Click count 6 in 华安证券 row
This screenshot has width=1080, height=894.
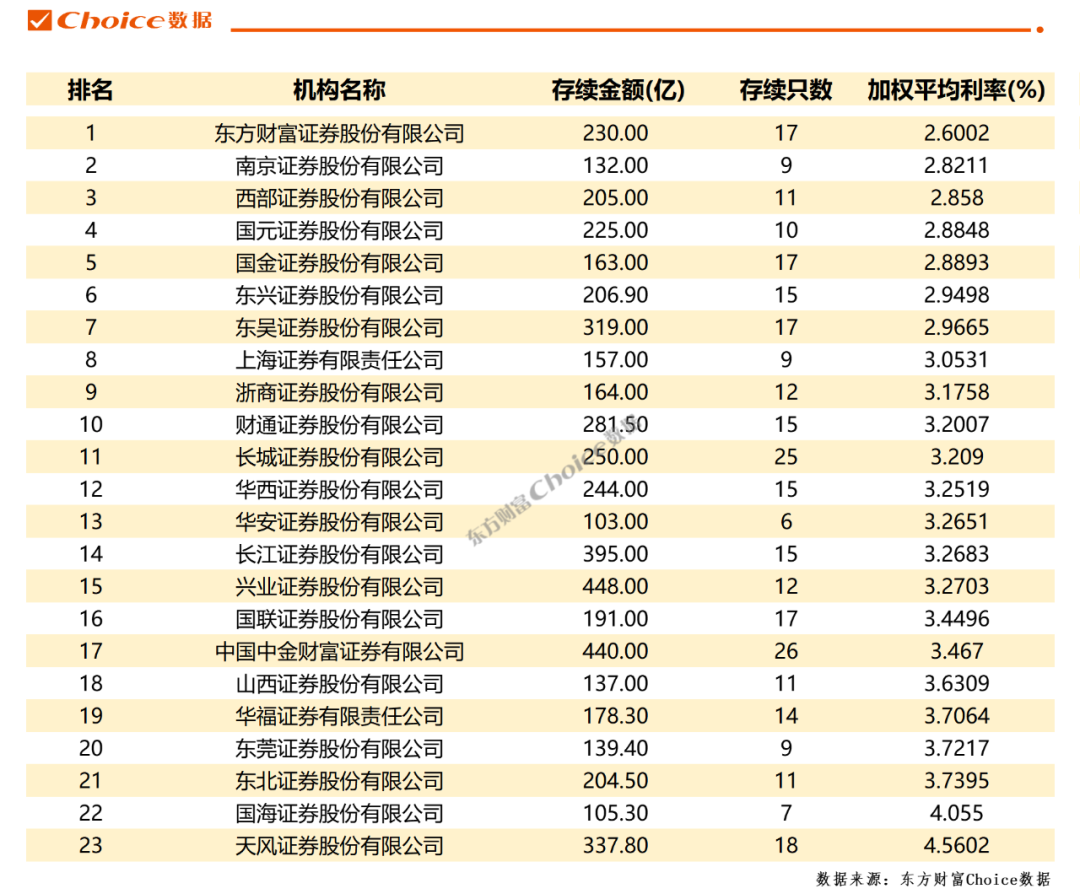(786, 521)
